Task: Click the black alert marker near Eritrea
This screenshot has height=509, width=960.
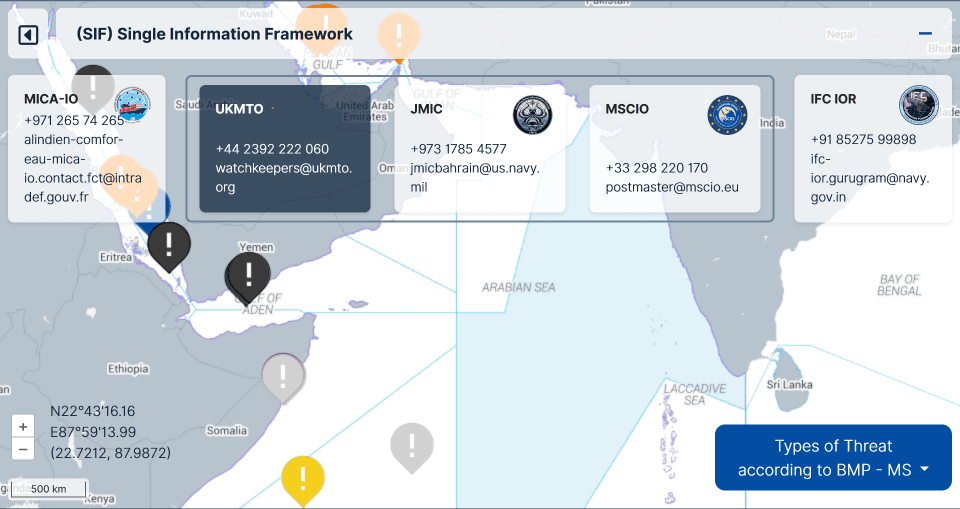Action: click(x=169, y=243)
